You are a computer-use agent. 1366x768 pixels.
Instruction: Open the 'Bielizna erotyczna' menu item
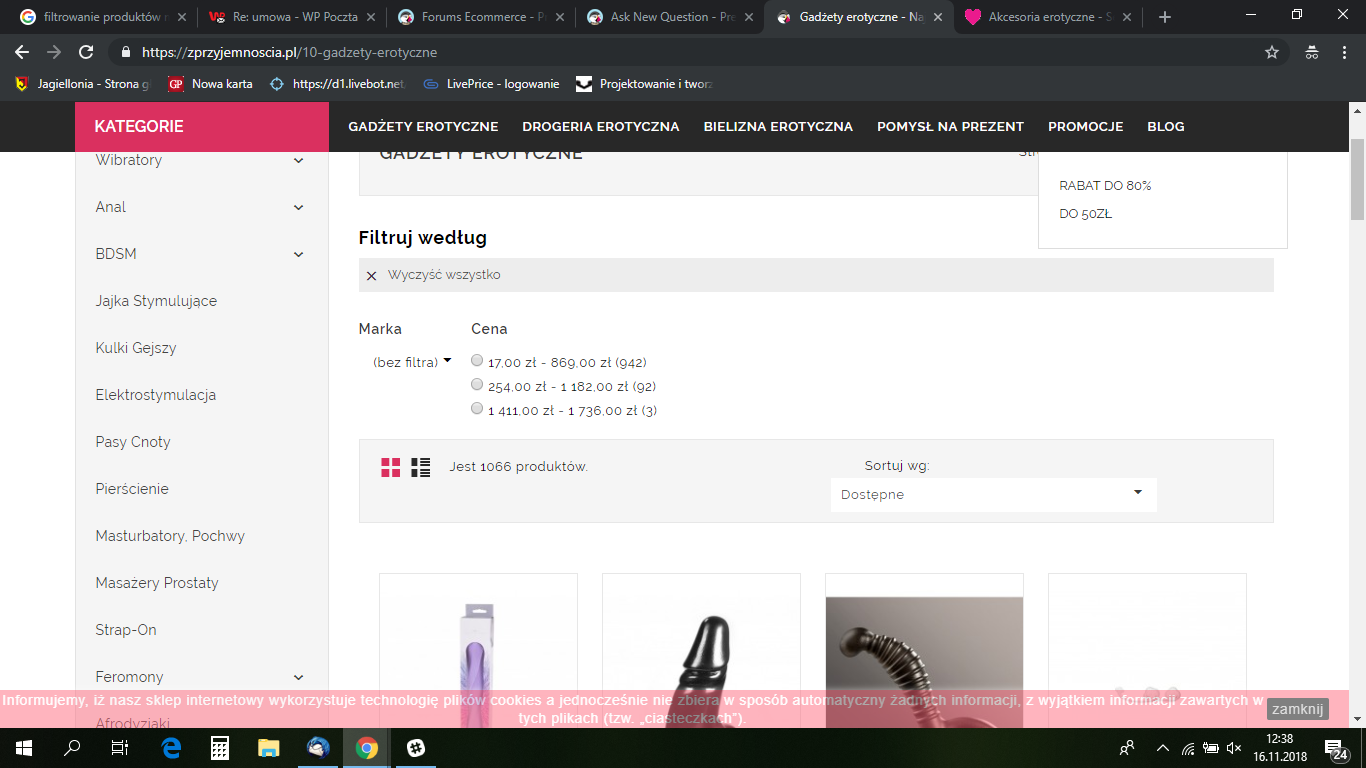coord(778,127)
